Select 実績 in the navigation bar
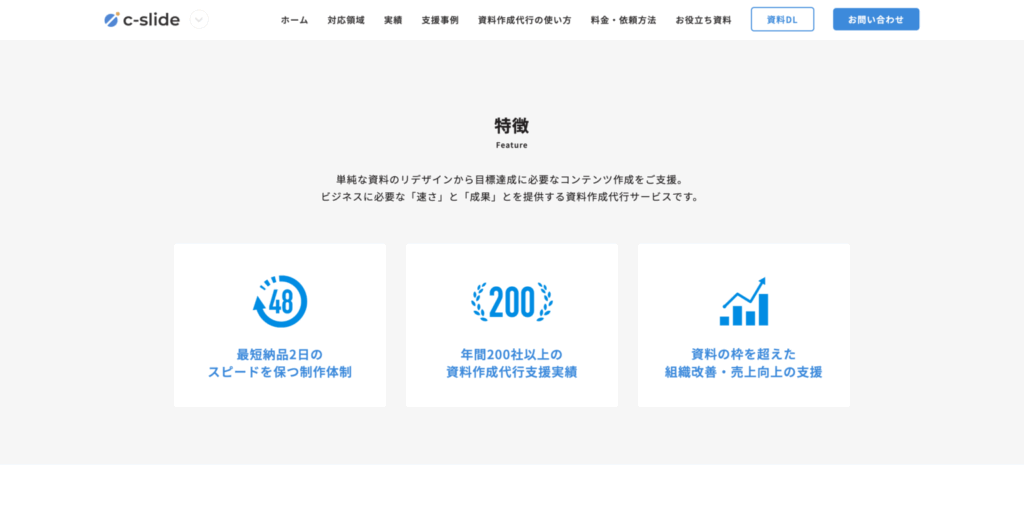The image size is (1024, 505). tap(393, 20)
